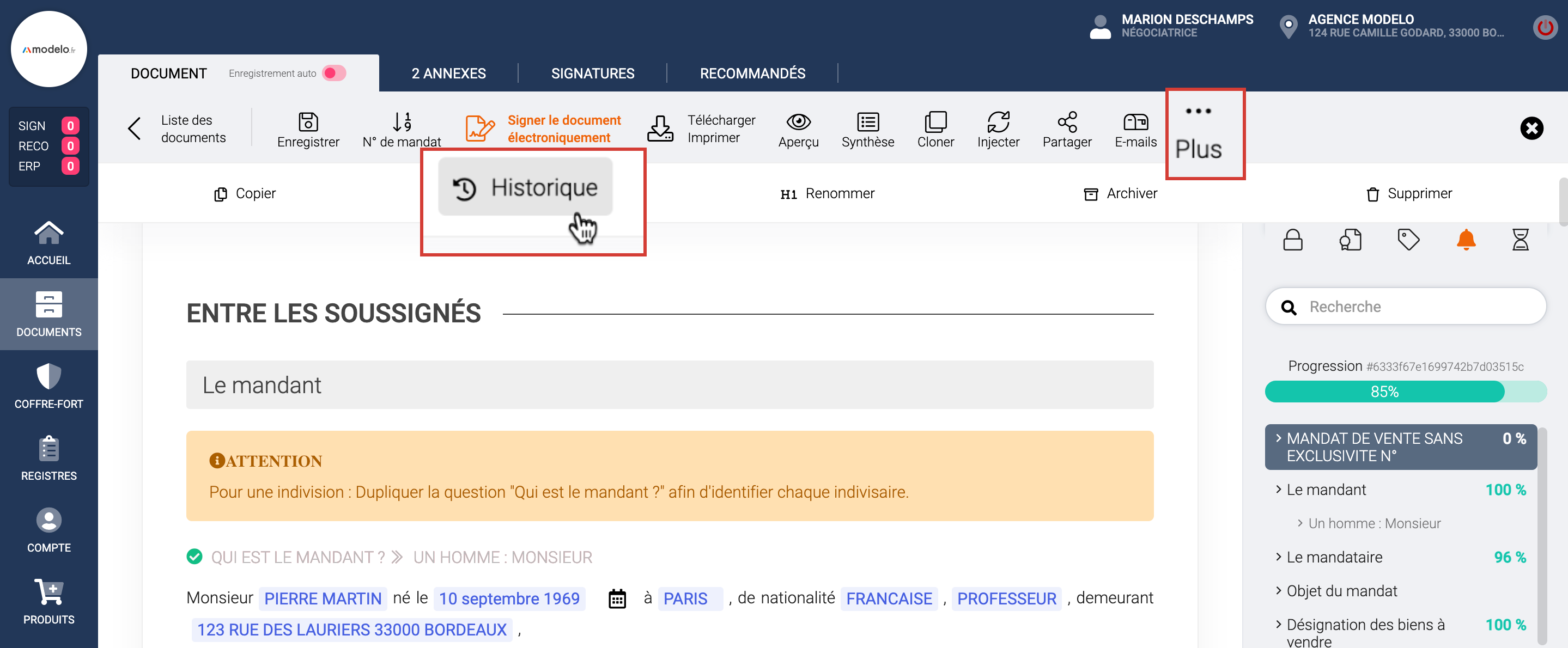Expand Le mandataire section in outline

tap(1334, 557)
